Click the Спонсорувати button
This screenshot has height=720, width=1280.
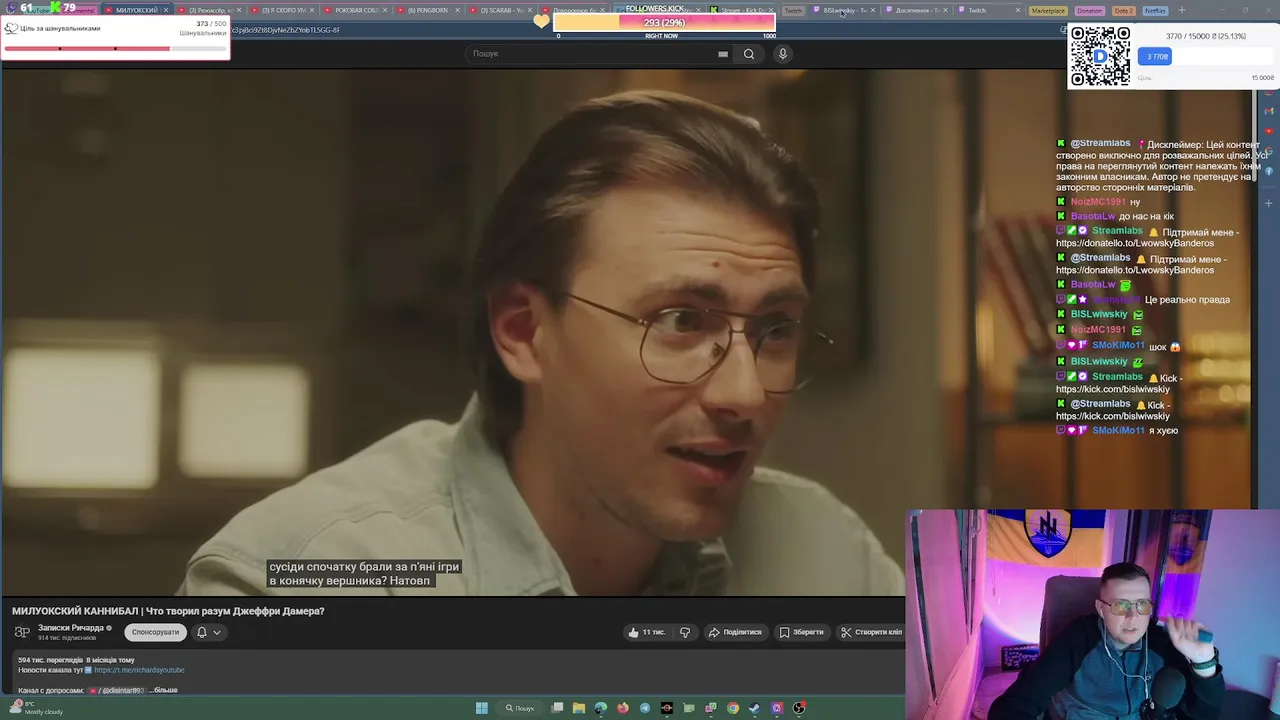pos(155,632)
